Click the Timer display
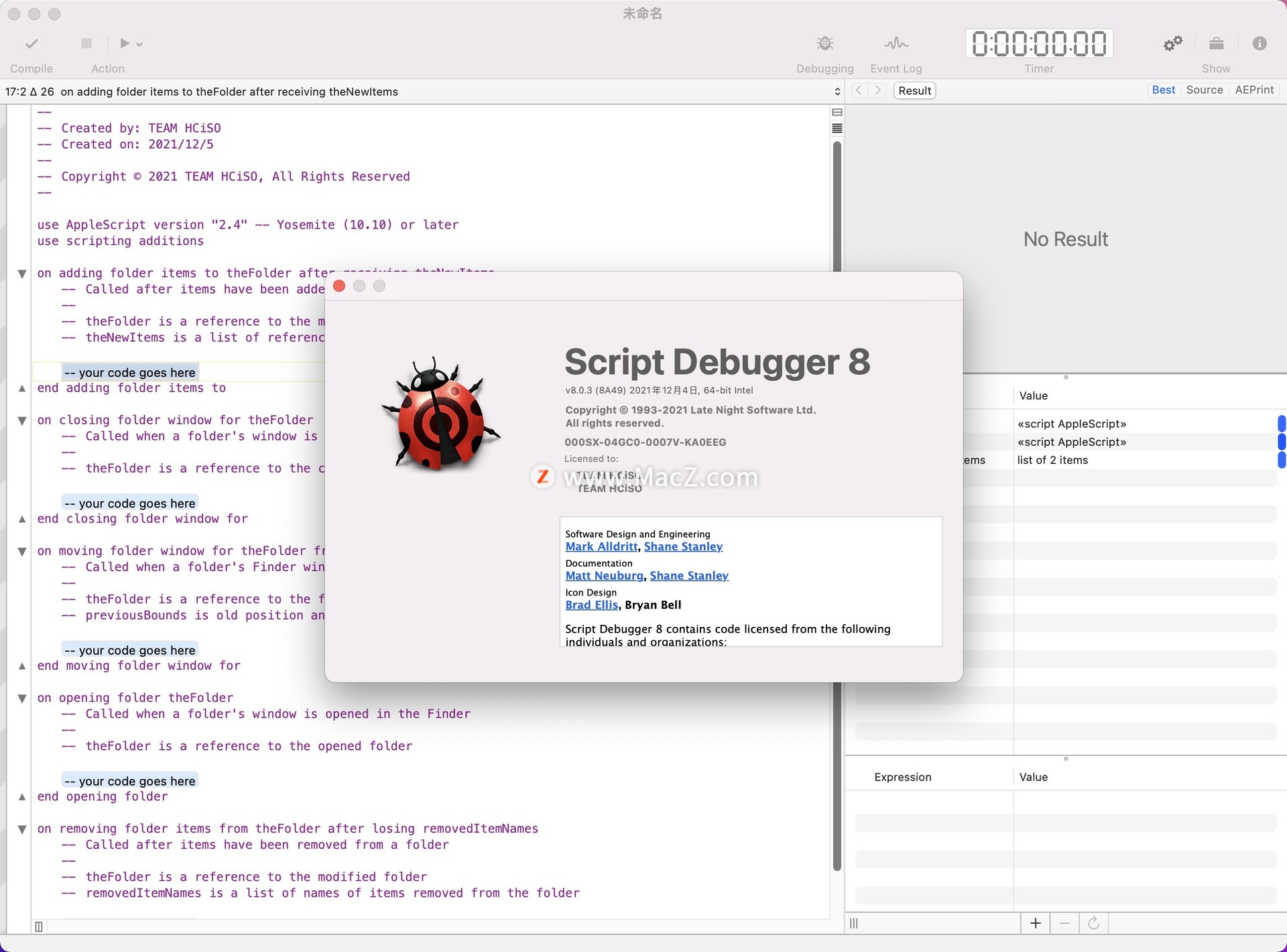 (1039, 44)
